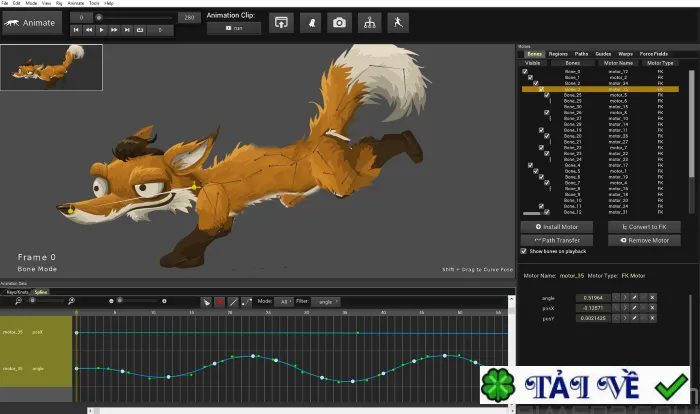
Task: Click the X icon in posY row
Action: pyautogui.click(x=652, y=318)
